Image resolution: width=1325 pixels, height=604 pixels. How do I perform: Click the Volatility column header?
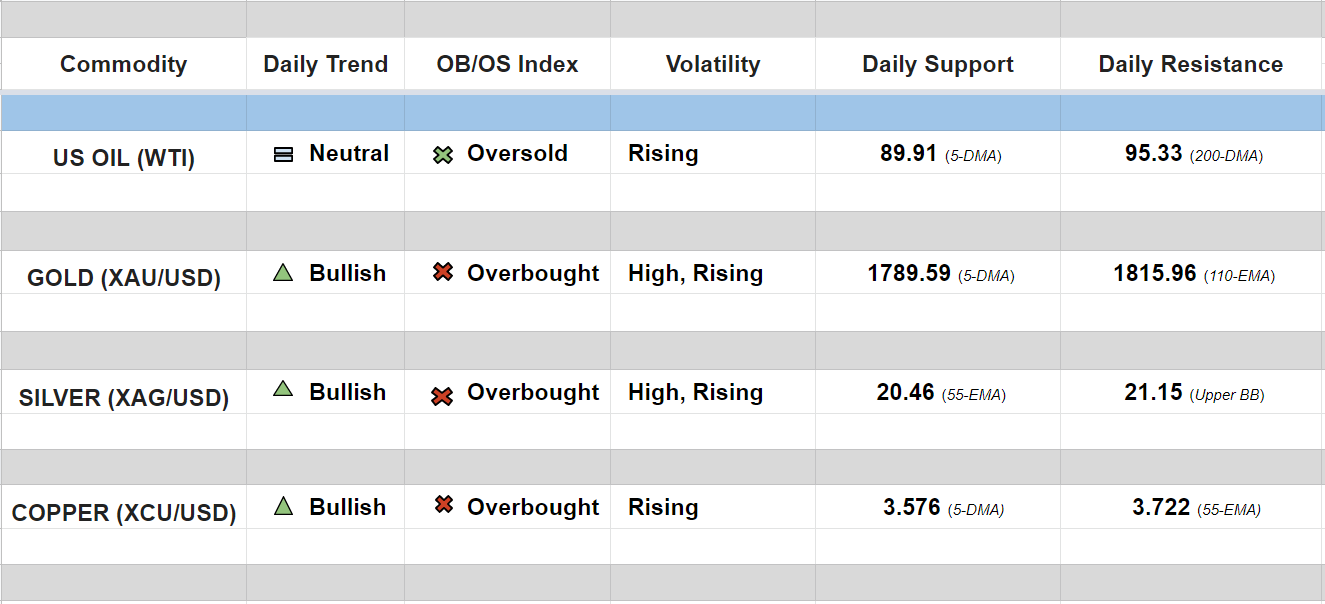coord(713,65)
